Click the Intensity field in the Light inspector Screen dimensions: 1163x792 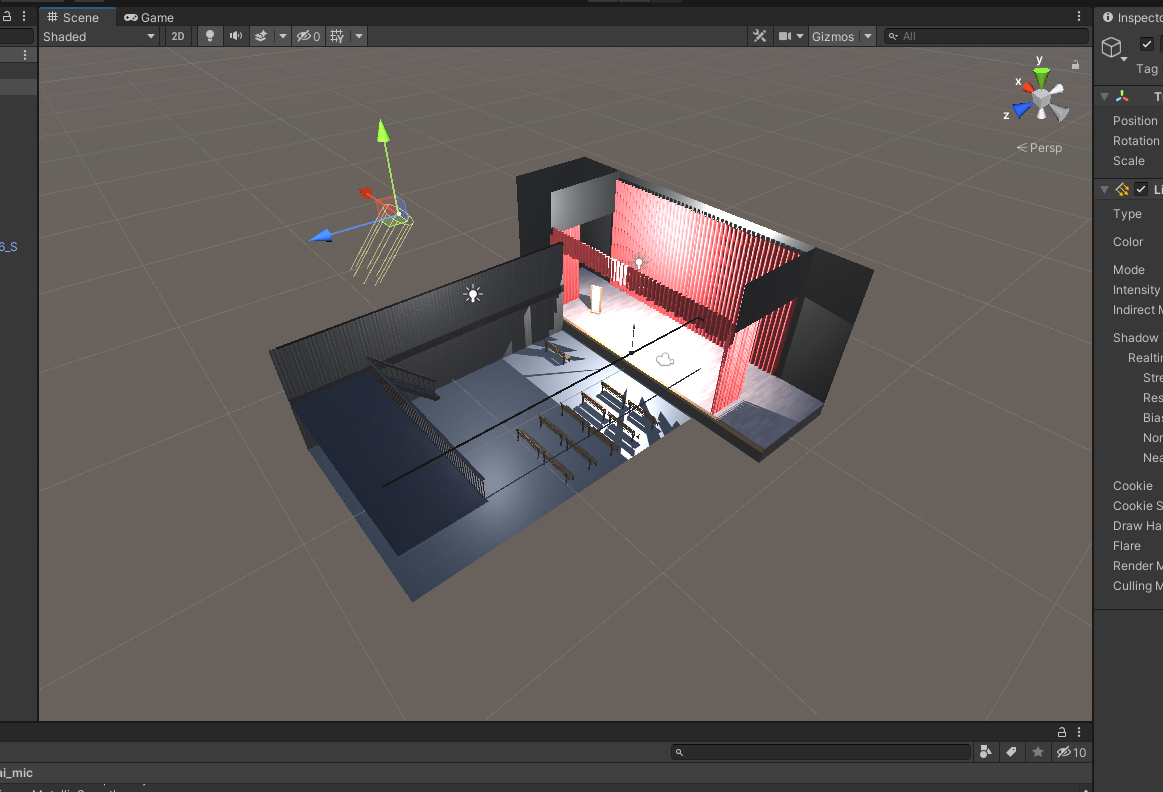tap(1137, 290)
